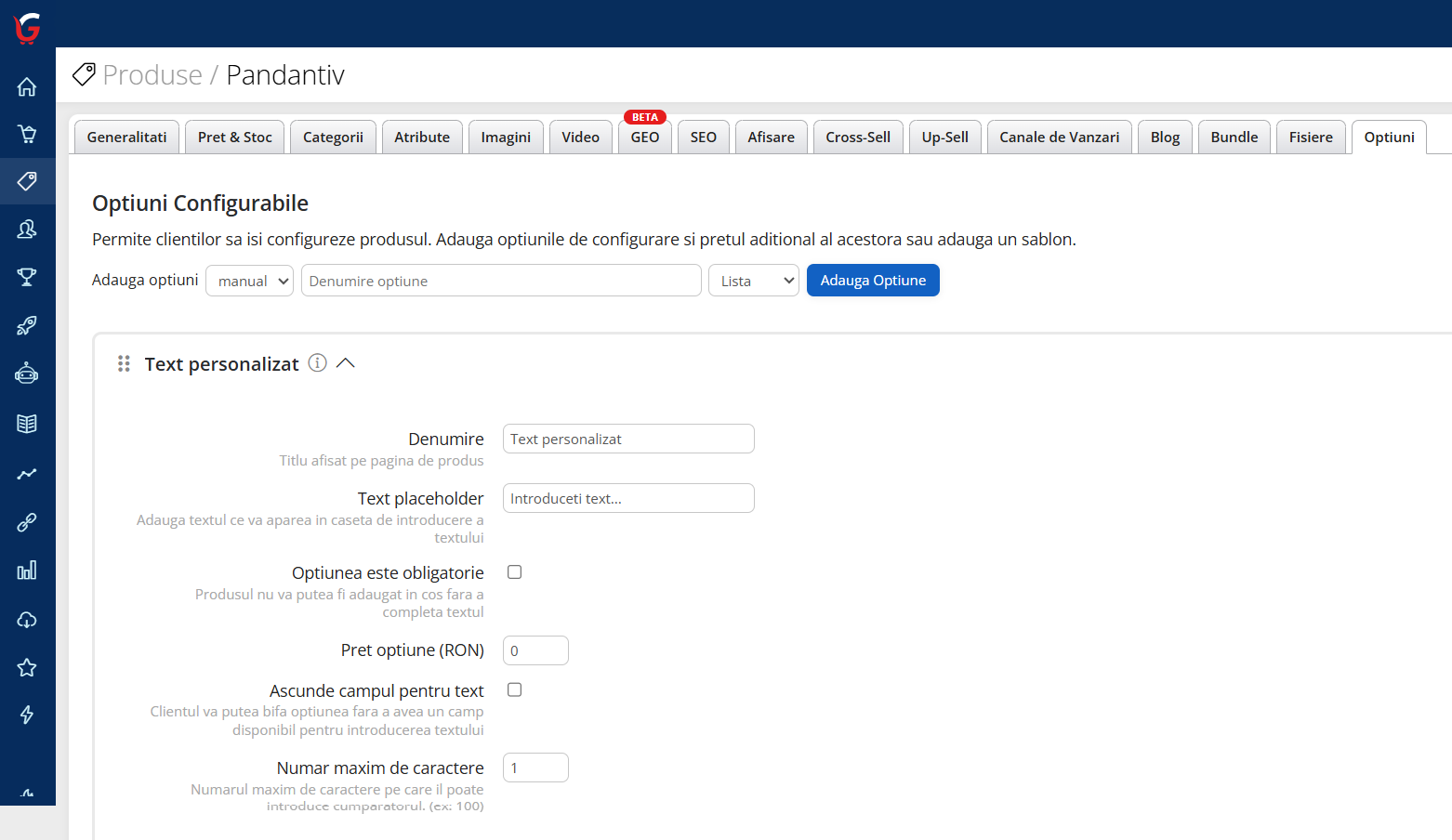The width and height of the screenshot is (1452, 840).
Task: Grab the drag handle of Text personalizat
Action: click(x=124, y=363)
